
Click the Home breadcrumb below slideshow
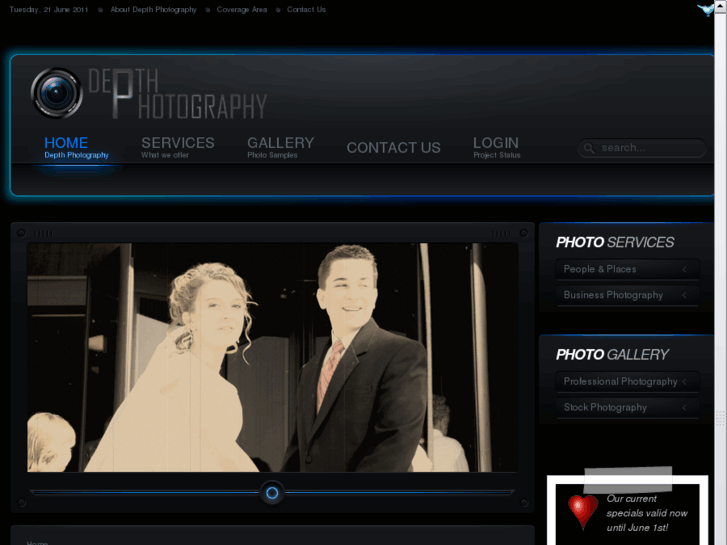pos(37,542)
